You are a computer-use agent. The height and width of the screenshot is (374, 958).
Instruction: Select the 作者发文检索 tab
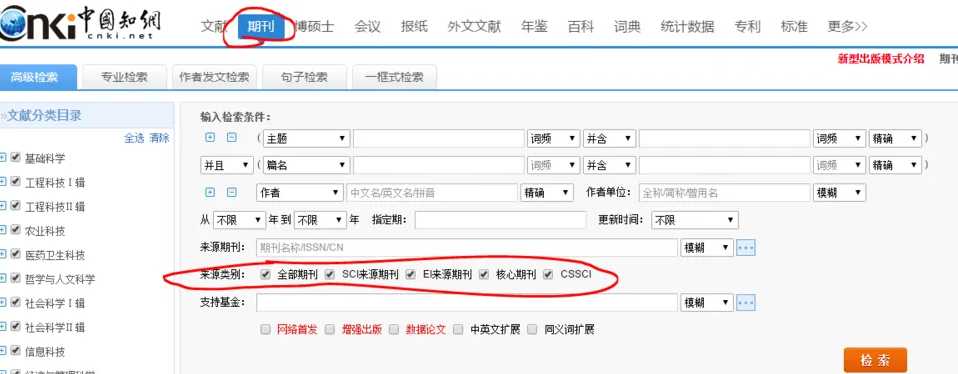214,77
